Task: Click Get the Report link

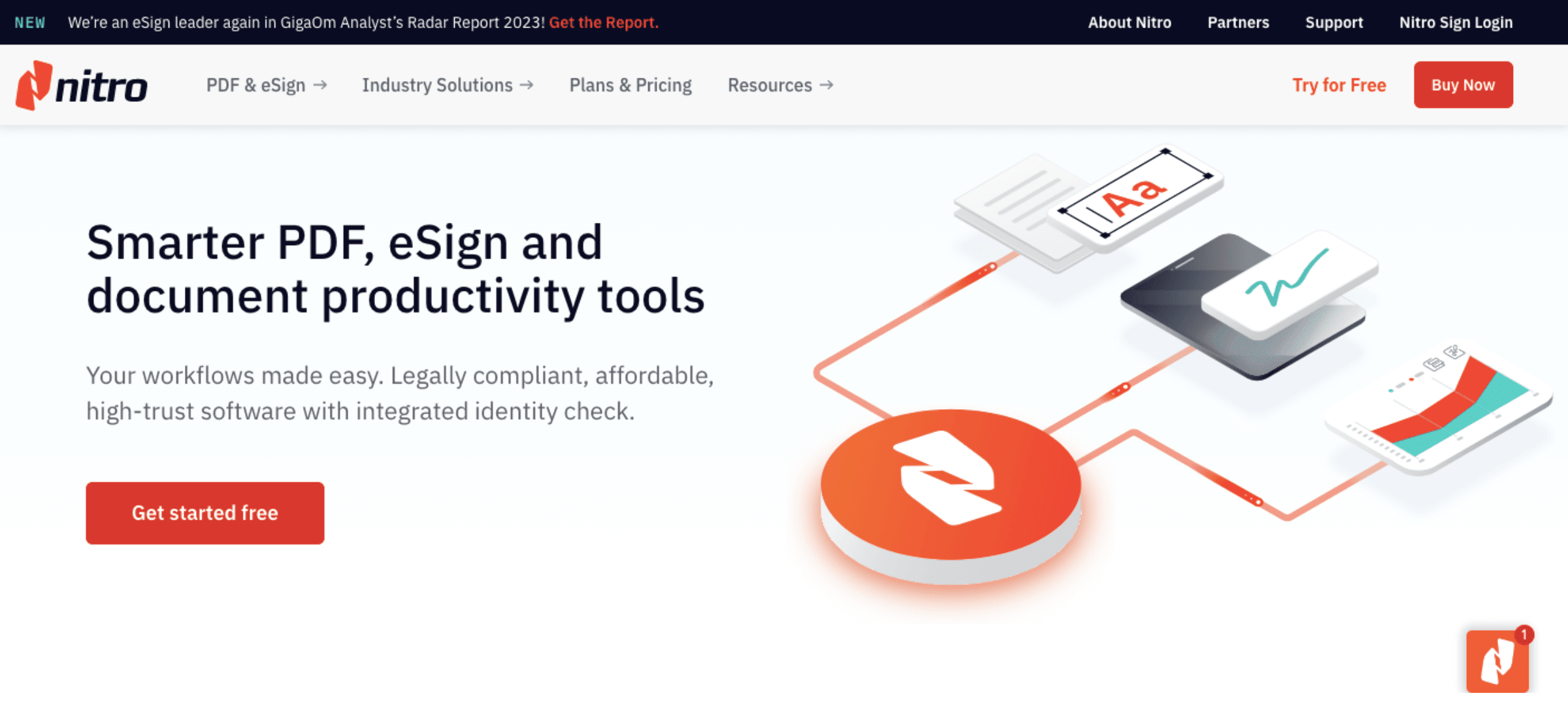Action: click(604, 23)
